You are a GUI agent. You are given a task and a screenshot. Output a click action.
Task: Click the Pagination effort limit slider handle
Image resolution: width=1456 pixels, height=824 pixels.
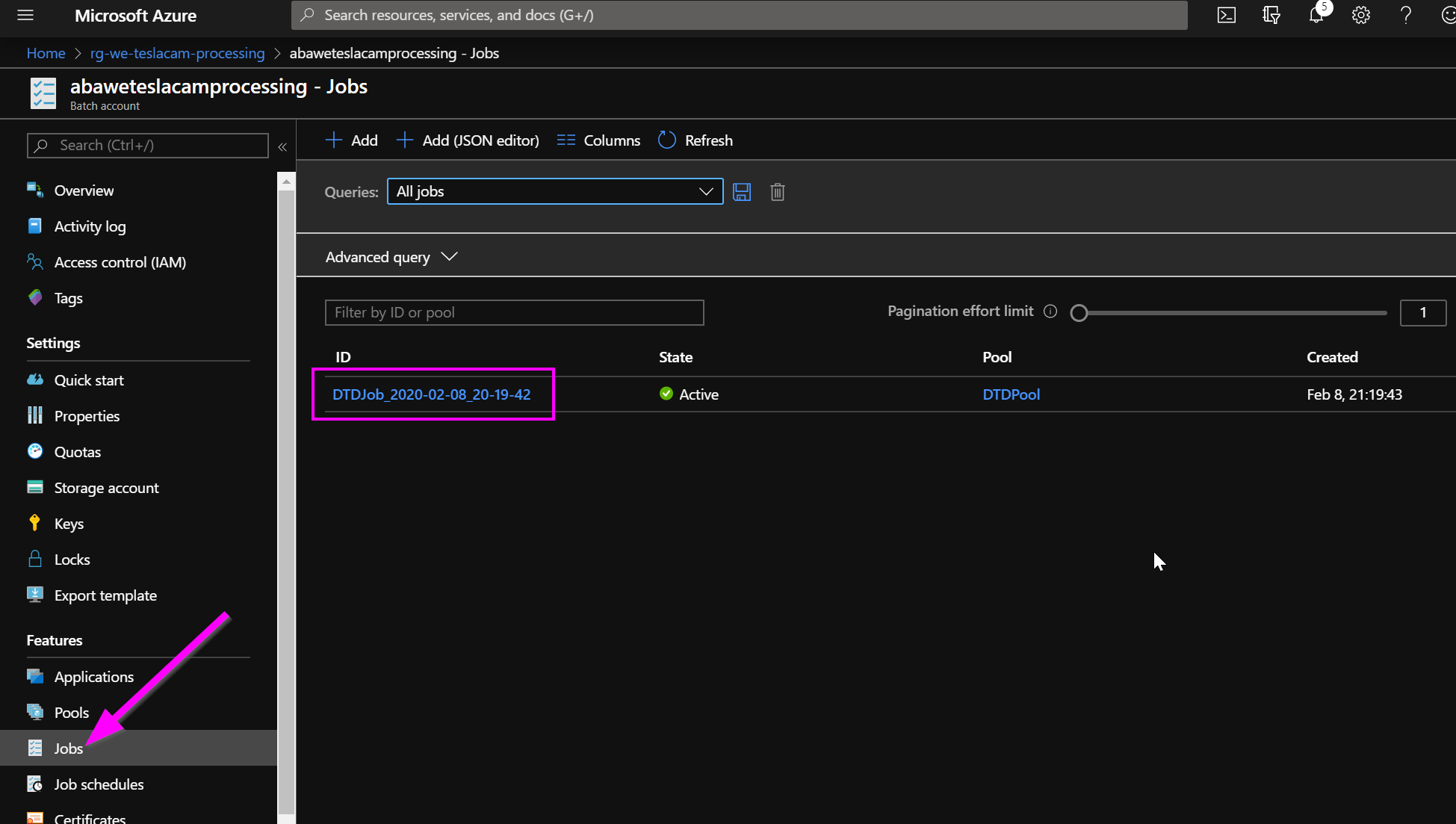click(1079, 313)
